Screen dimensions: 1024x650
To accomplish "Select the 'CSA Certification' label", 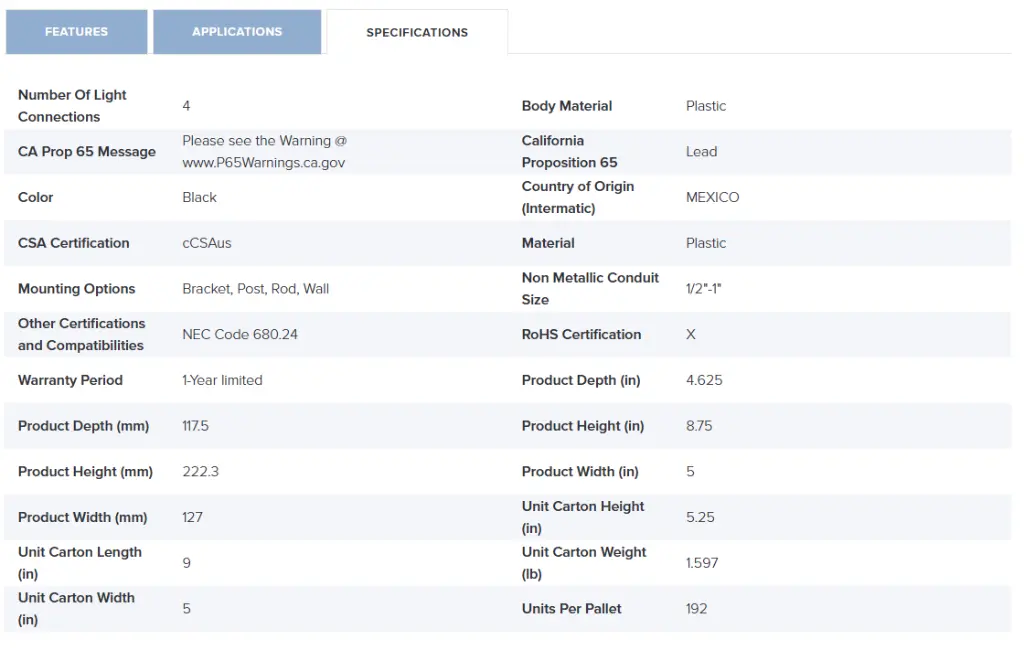I will 74,243.
